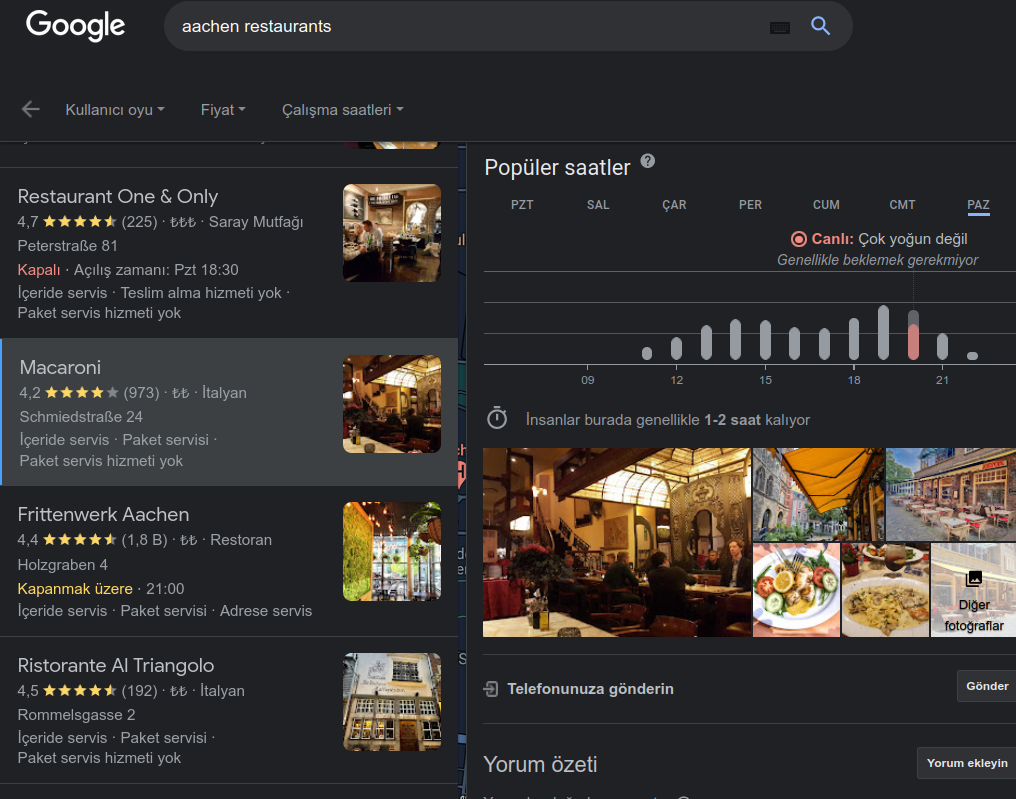This screenshot has width=1016, height=799.
Task: Click the Schmiedstraße 24 address
Action: coord(81,417)
